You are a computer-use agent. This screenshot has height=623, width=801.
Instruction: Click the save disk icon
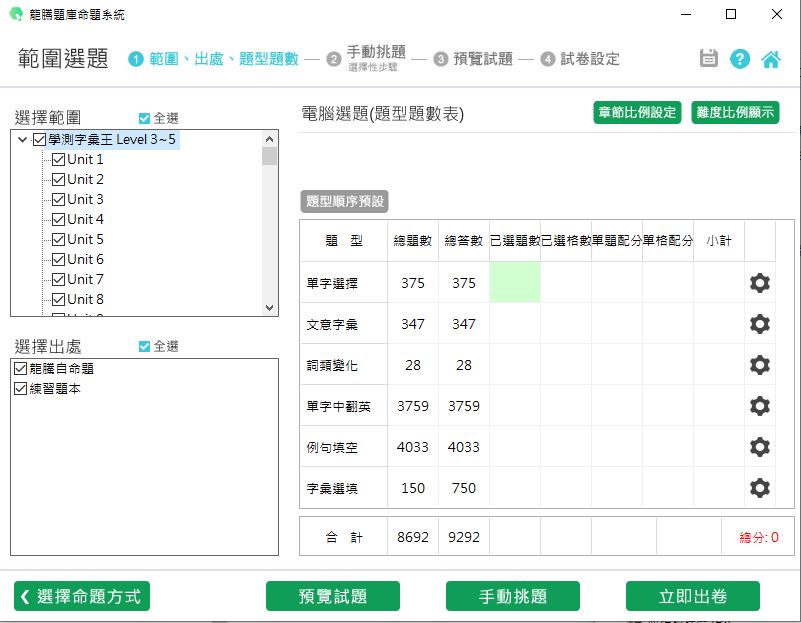[x=709, y=58]
